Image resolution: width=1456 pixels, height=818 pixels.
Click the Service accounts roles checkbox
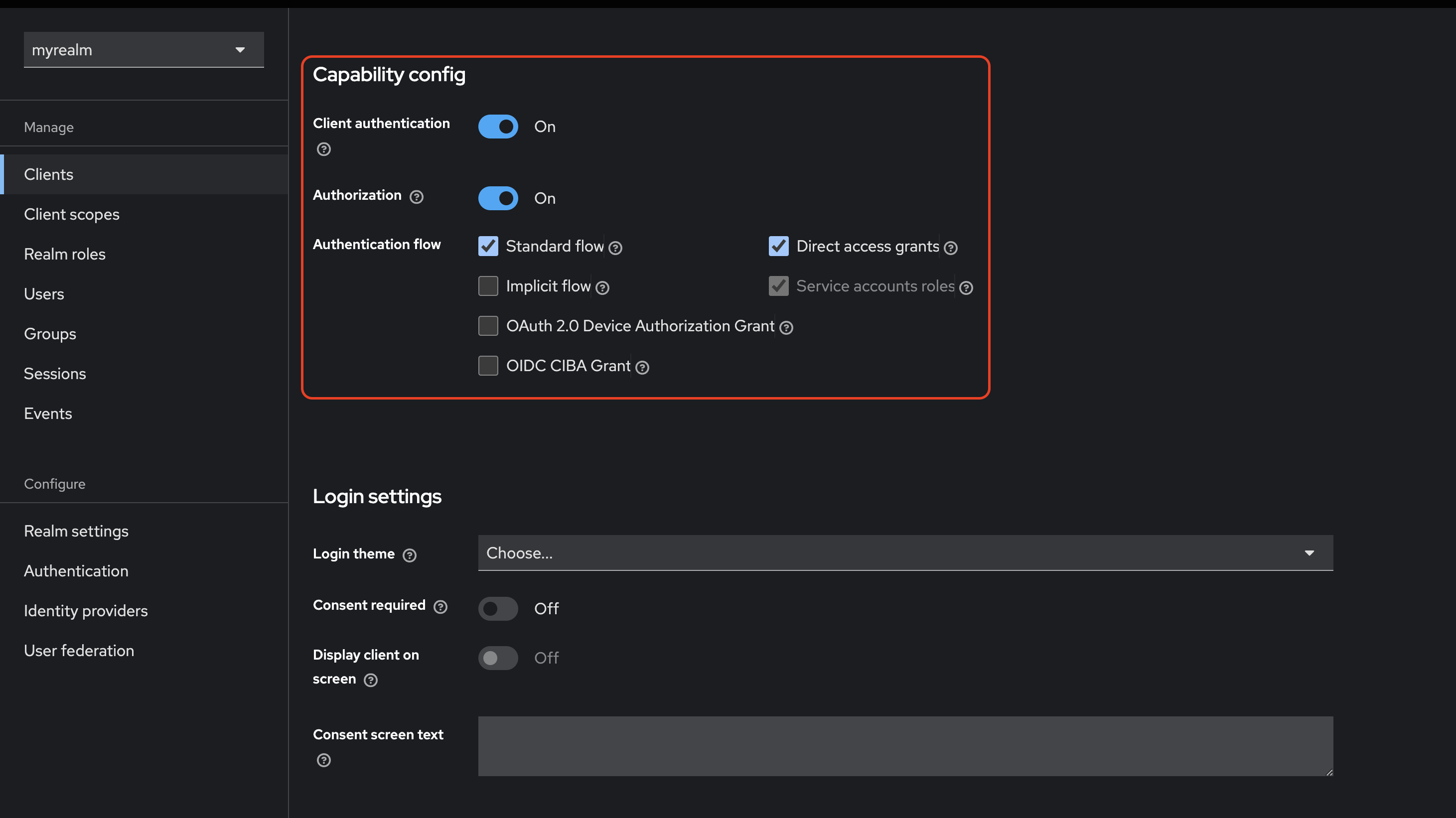coord(778,286)
